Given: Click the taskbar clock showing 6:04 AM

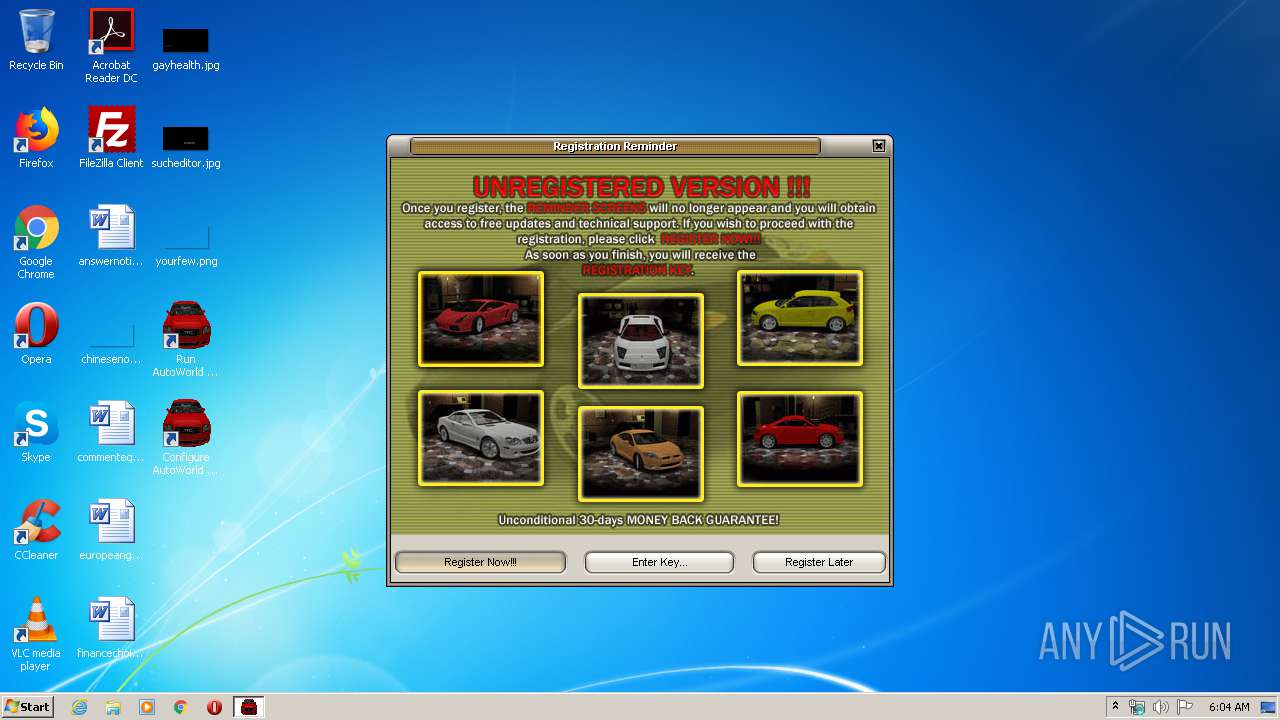Looking at the screenshot, I should (1229, 707).
